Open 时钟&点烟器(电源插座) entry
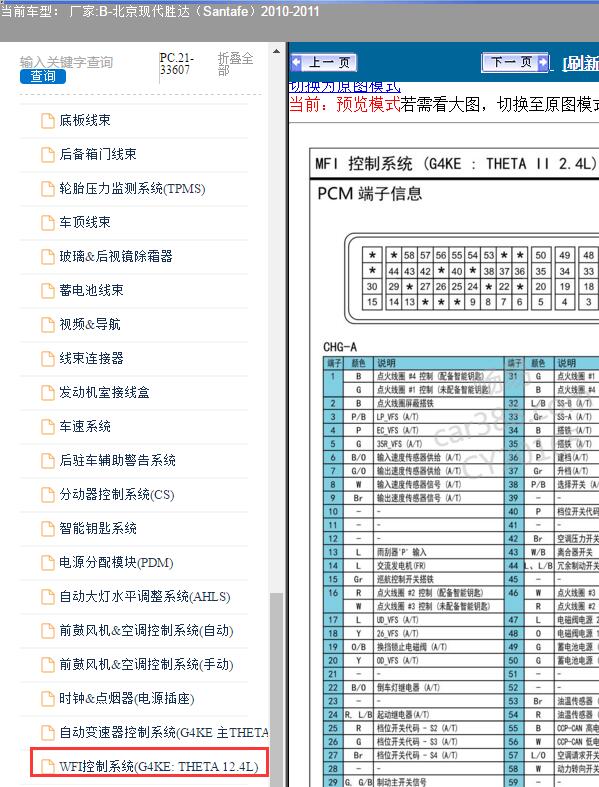Viewport: 599px width, 787px height. pos(127,699)
